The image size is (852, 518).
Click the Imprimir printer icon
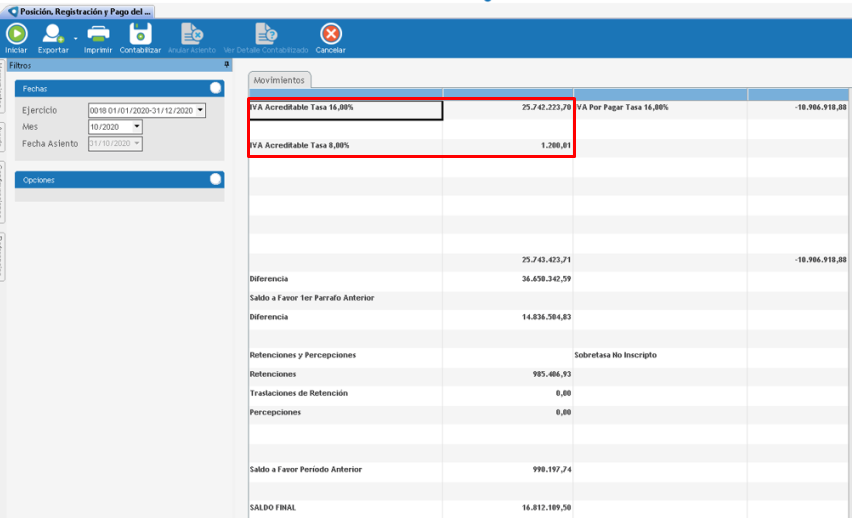[98, 34]
